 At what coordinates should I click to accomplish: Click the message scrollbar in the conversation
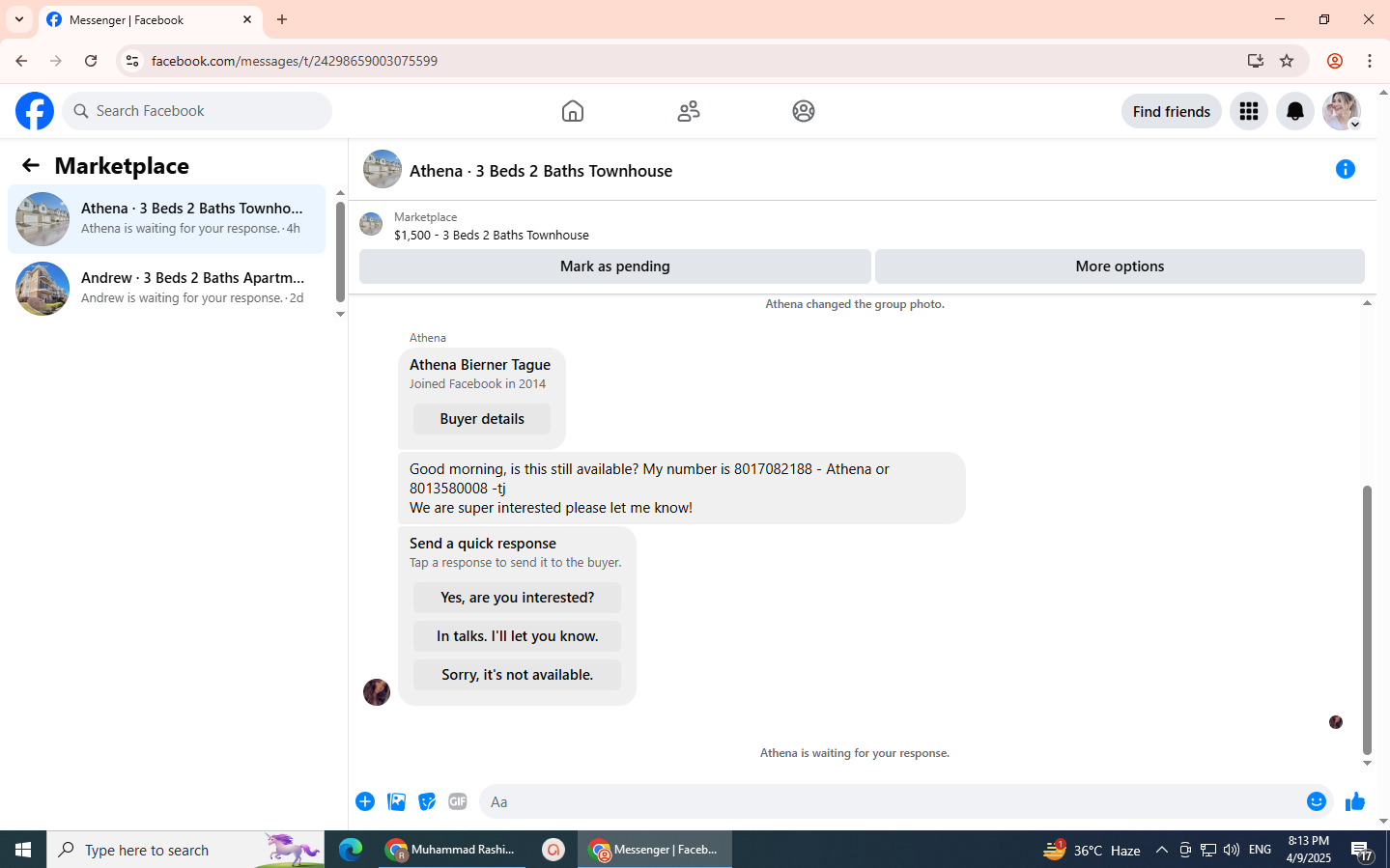[x=1367, y=620]
